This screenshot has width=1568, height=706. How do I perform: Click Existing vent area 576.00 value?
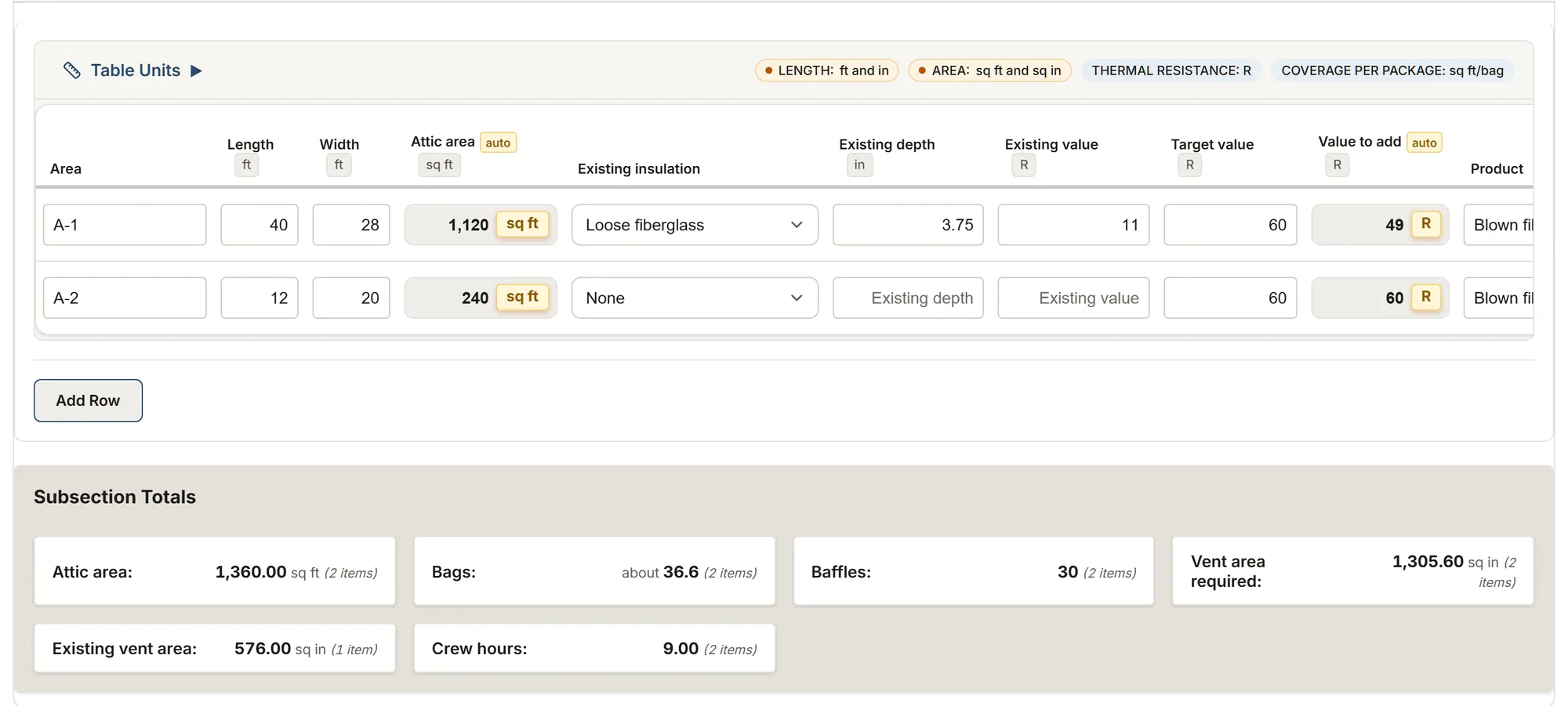click(263, 649)
